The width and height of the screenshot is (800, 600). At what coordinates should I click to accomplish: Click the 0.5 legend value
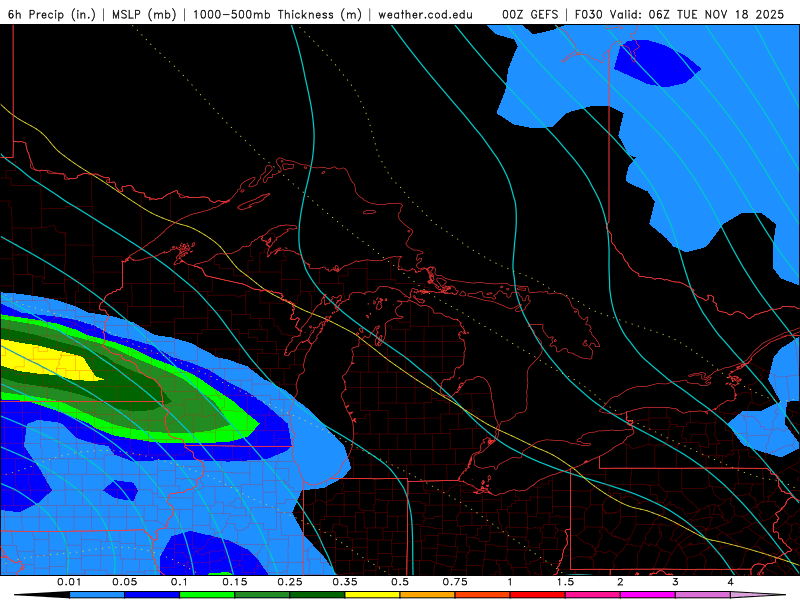coord(400,582)
